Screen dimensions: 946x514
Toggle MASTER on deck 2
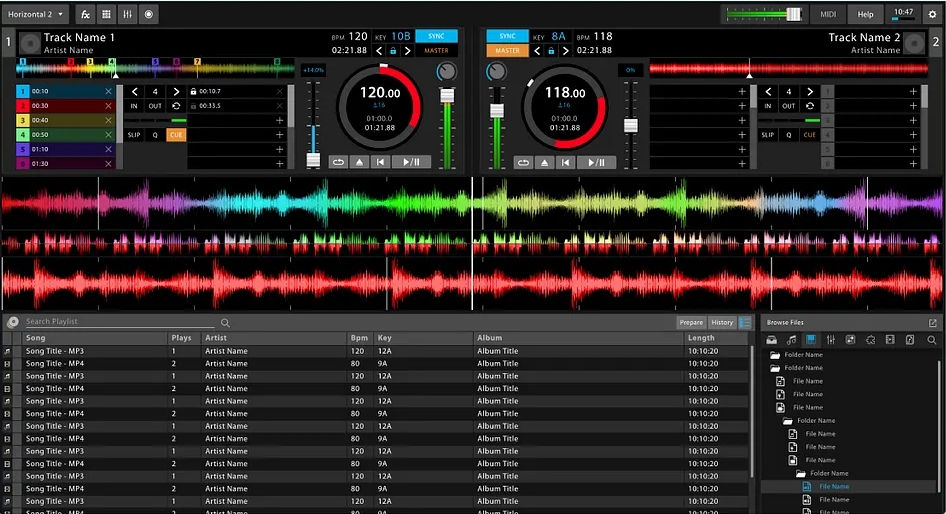(x=507, y=51)
